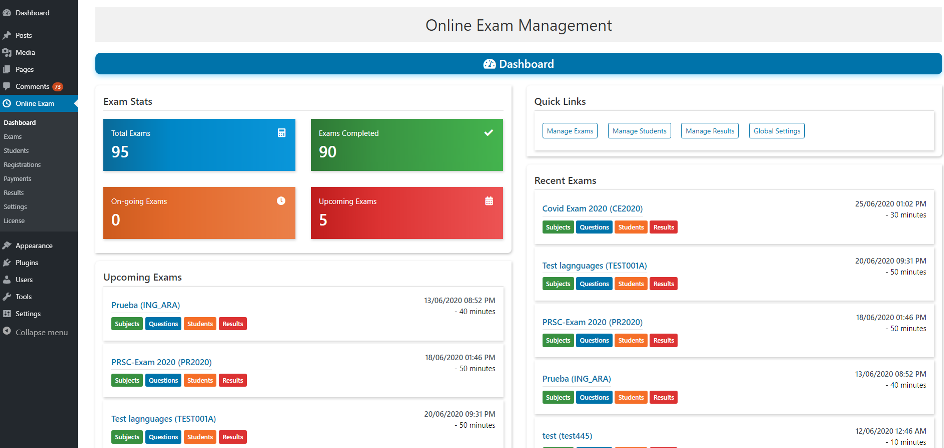Click the Tools wrench icon

click(x=8, y=296)
